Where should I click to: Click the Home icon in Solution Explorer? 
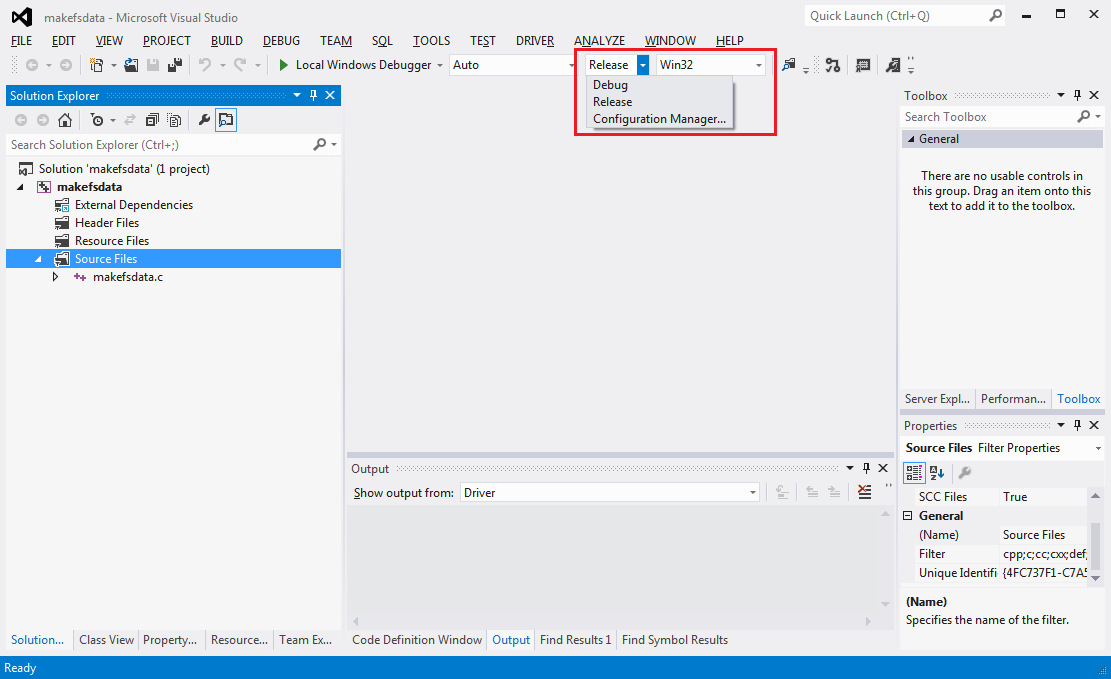click(x=65, y=120)
